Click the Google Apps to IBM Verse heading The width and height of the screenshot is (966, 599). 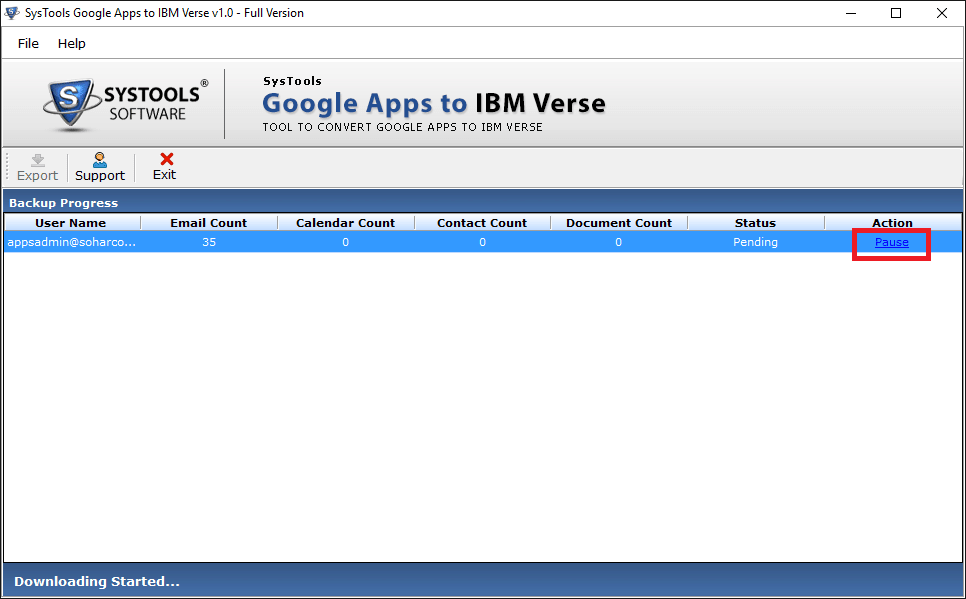(x=434, y=103)
